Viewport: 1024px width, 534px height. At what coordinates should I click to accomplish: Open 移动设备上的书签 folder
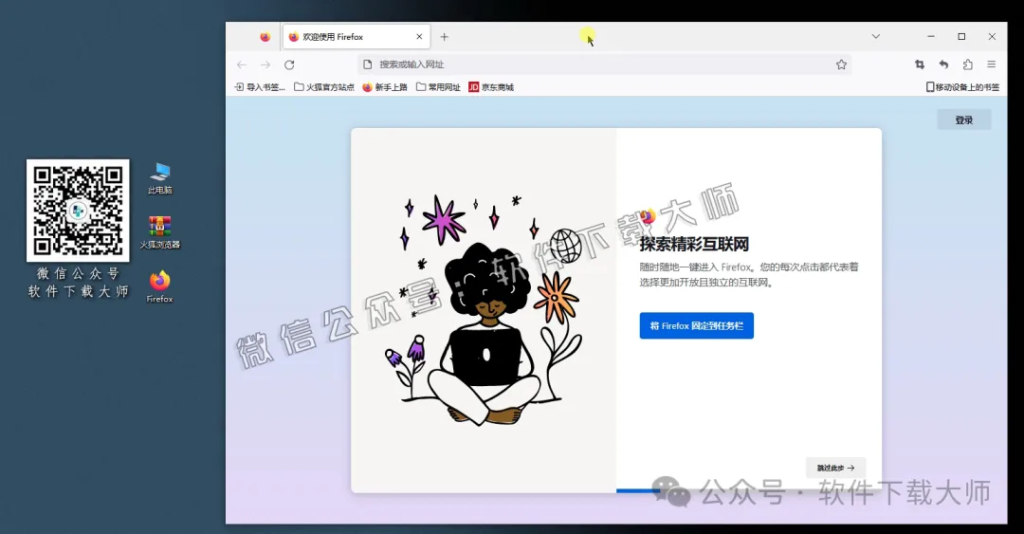[963, 87]
